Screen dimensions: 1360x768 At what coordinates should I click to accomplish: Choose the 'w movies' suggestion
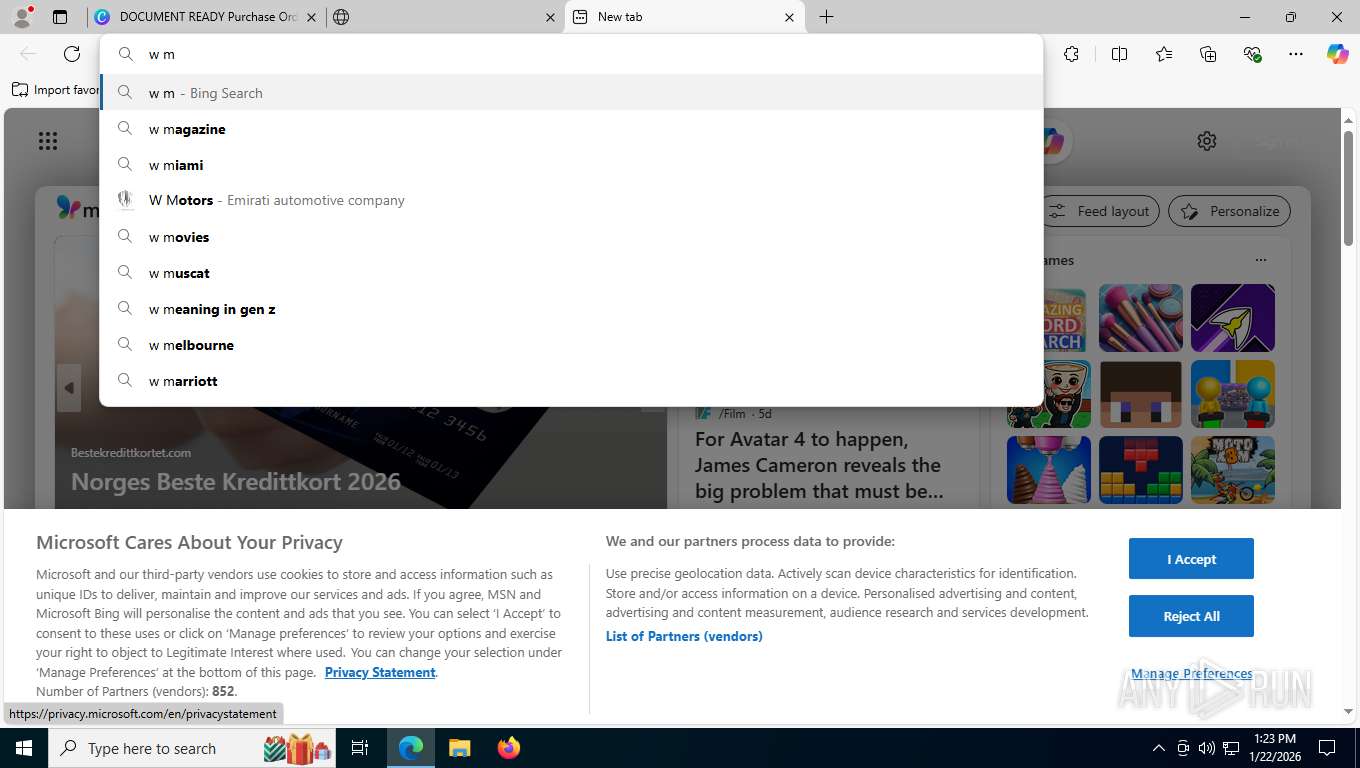572,237
